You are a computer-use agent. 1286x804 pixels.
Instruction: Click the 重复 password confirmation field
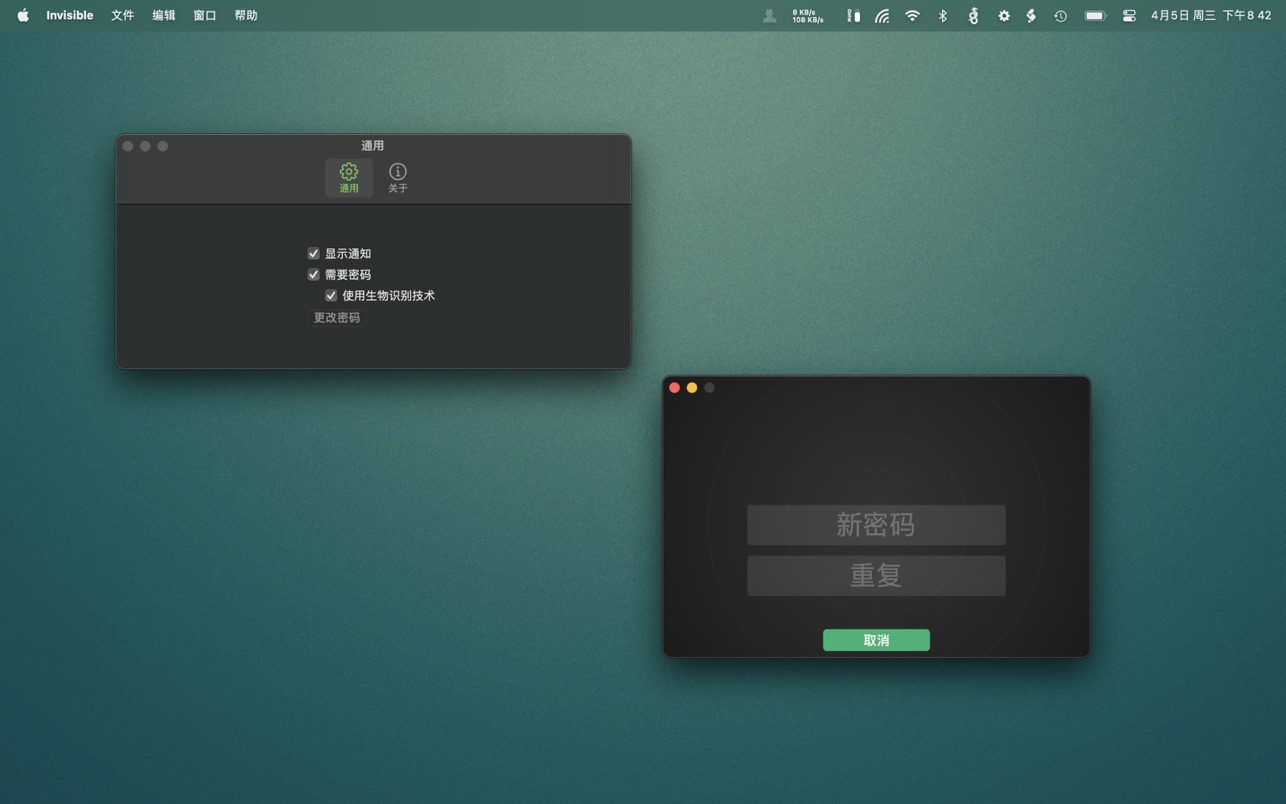click(876, 576)
